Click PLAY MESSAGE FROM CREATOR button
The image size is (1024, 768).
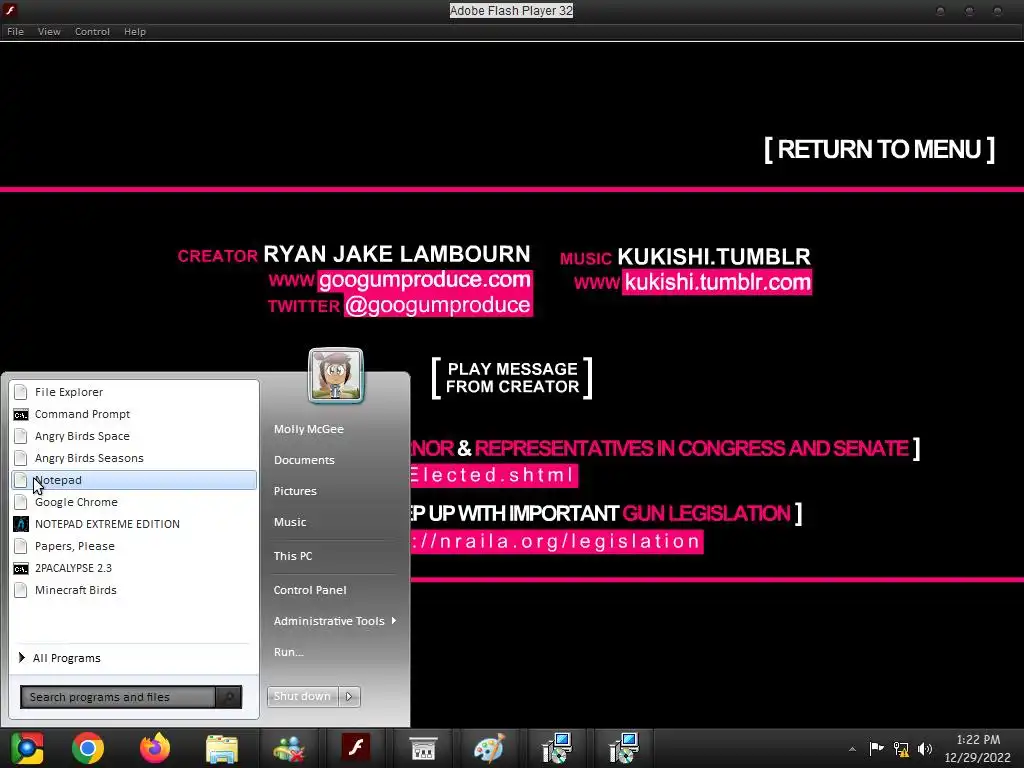(x=512, y=378)
